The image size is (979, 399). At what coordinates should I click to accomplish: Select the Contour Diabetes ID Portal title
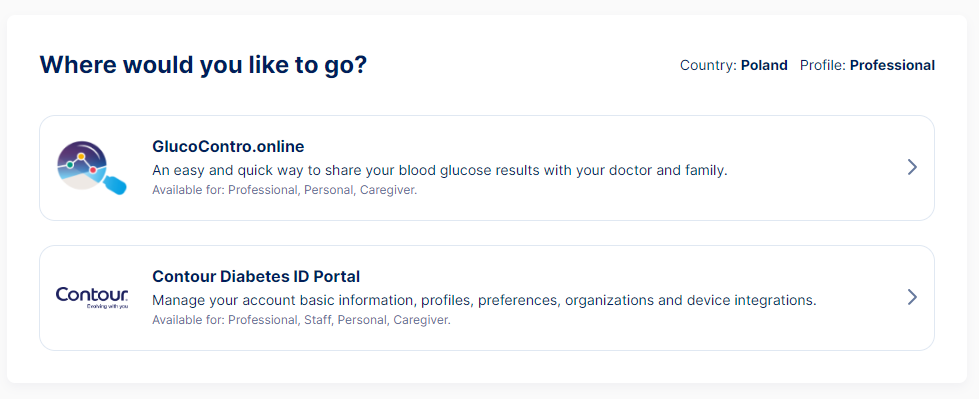(256, 277)
